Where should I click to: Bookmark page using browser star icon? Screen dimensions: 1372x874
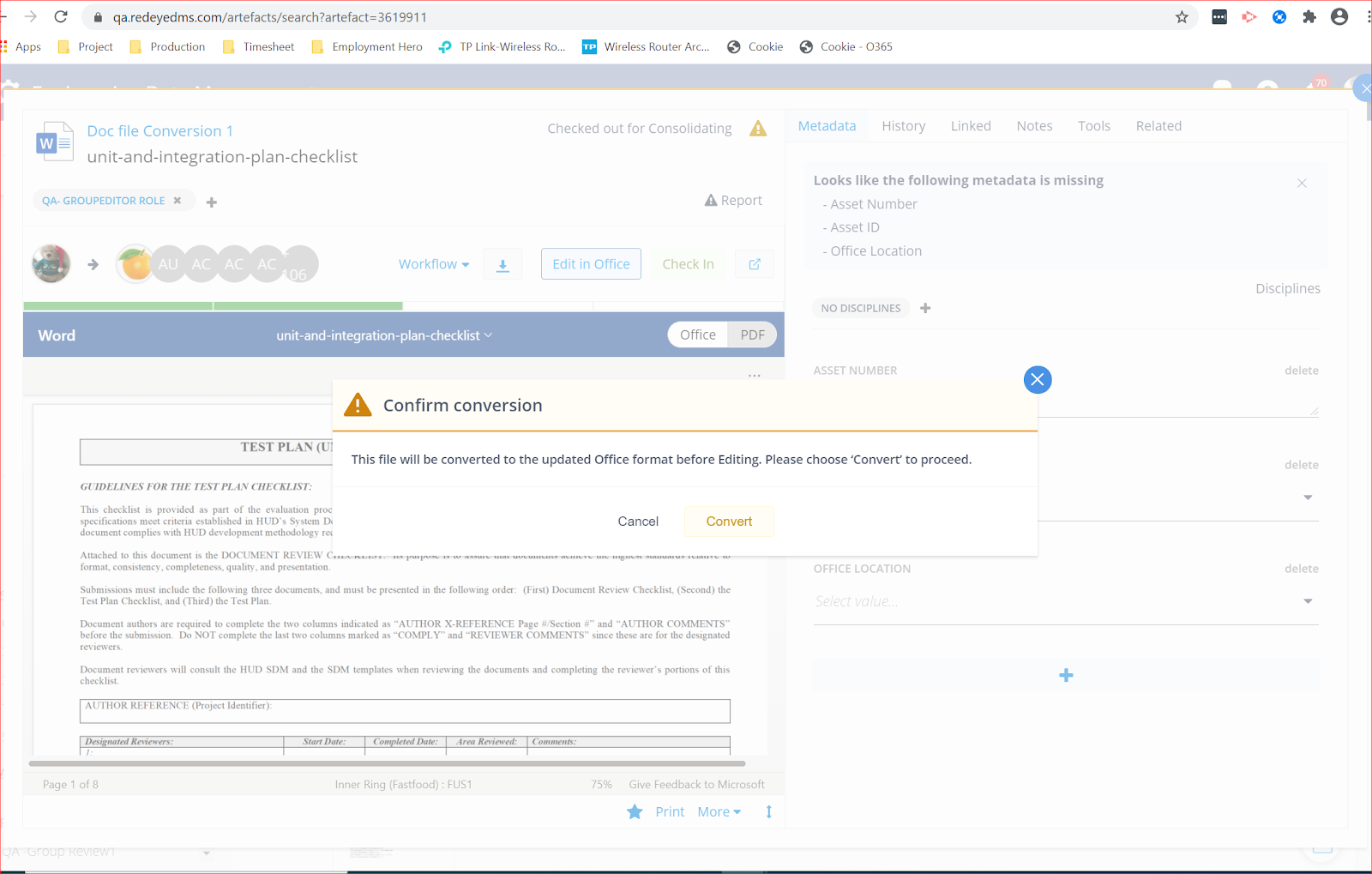(1182, 17)
